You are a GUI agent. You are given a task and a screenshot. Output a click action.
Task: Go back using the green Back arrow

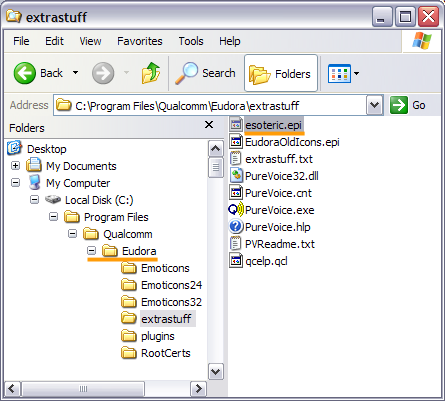tap(25, 73)
